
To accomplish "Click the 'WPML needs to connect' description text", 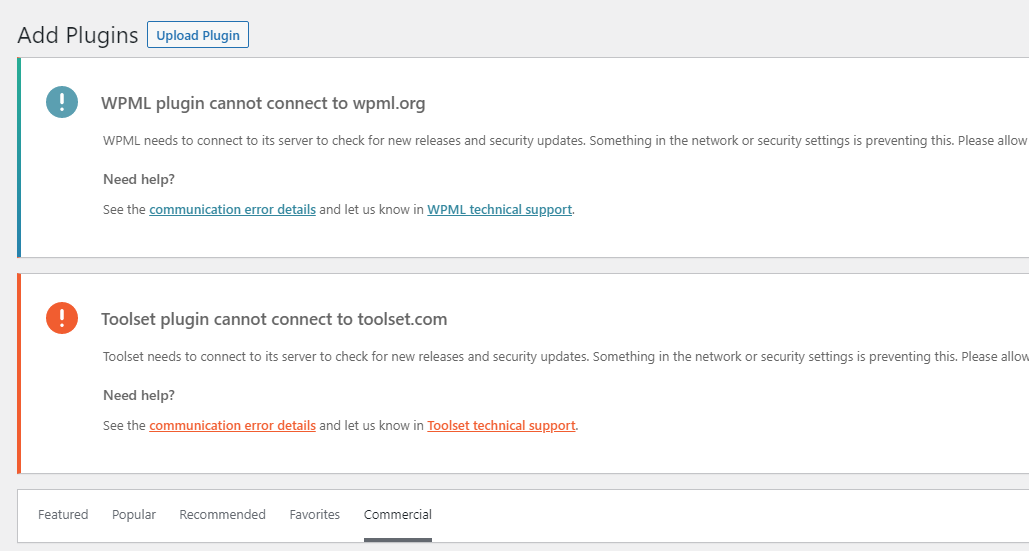I will click(566, 140).
